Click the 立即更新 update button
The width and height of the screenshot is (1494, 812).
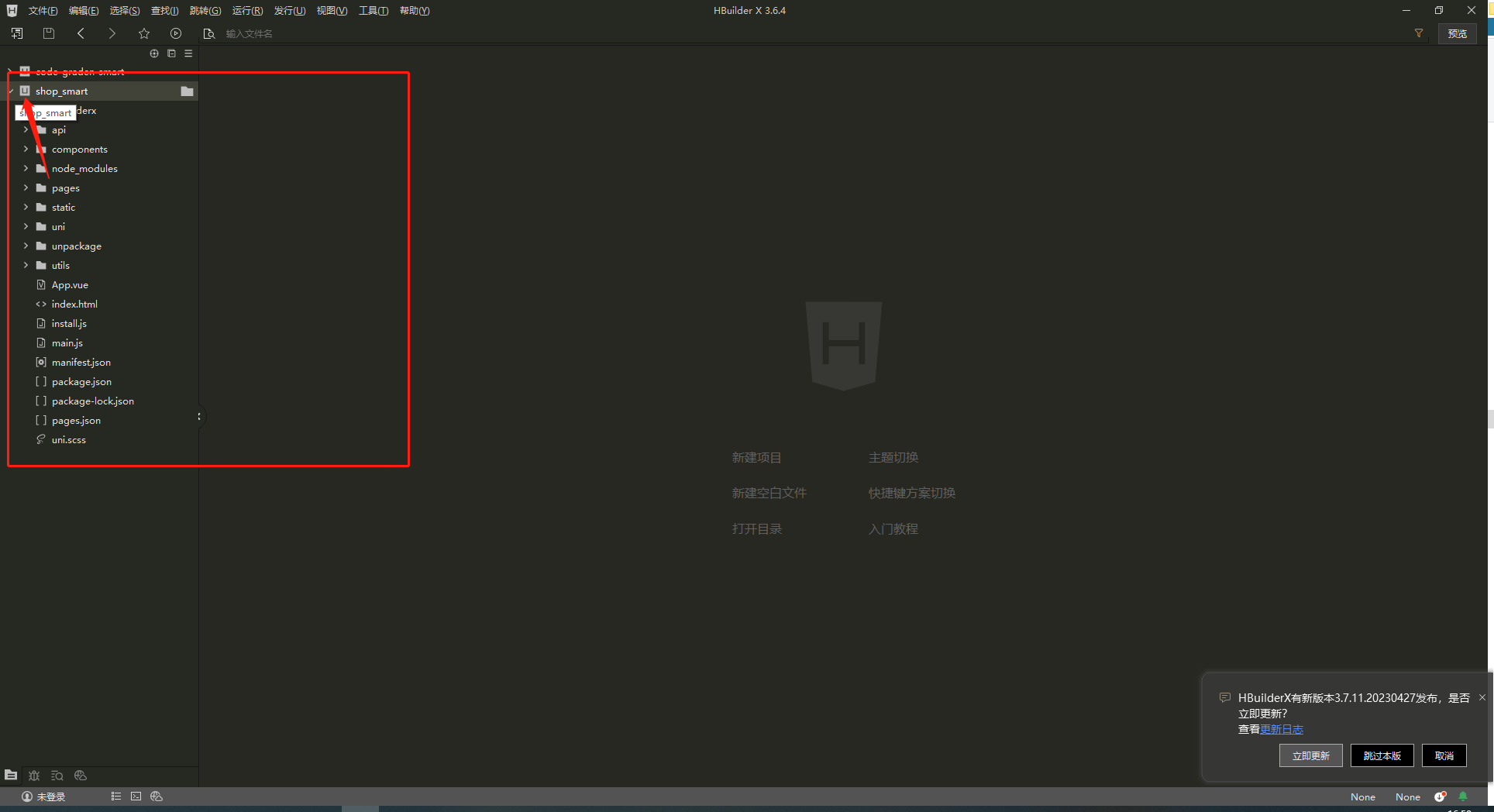[x=1310, y=755]
